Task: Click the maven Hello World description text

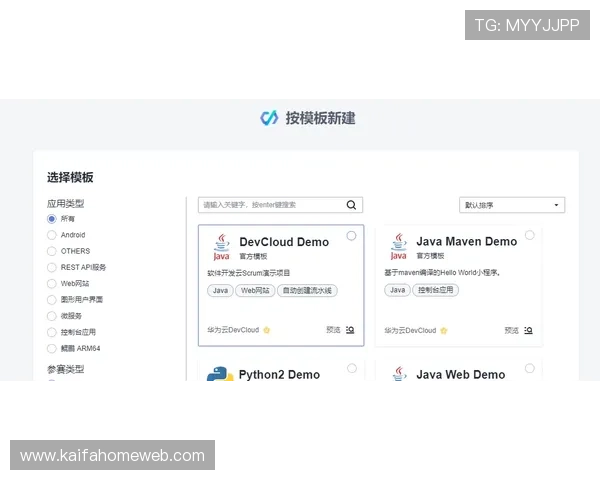Action: point(442,273)
